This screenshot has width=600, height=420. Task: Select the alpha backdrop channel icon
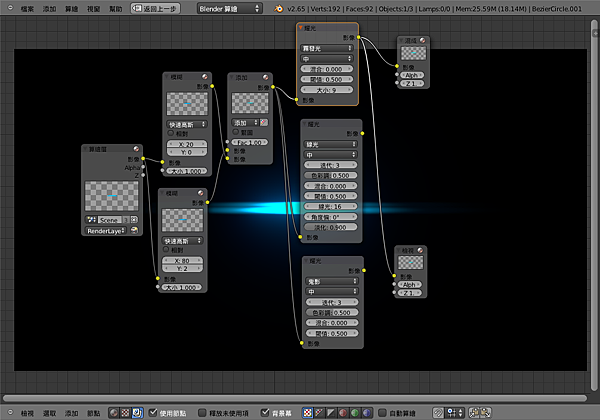click(331, 413)
